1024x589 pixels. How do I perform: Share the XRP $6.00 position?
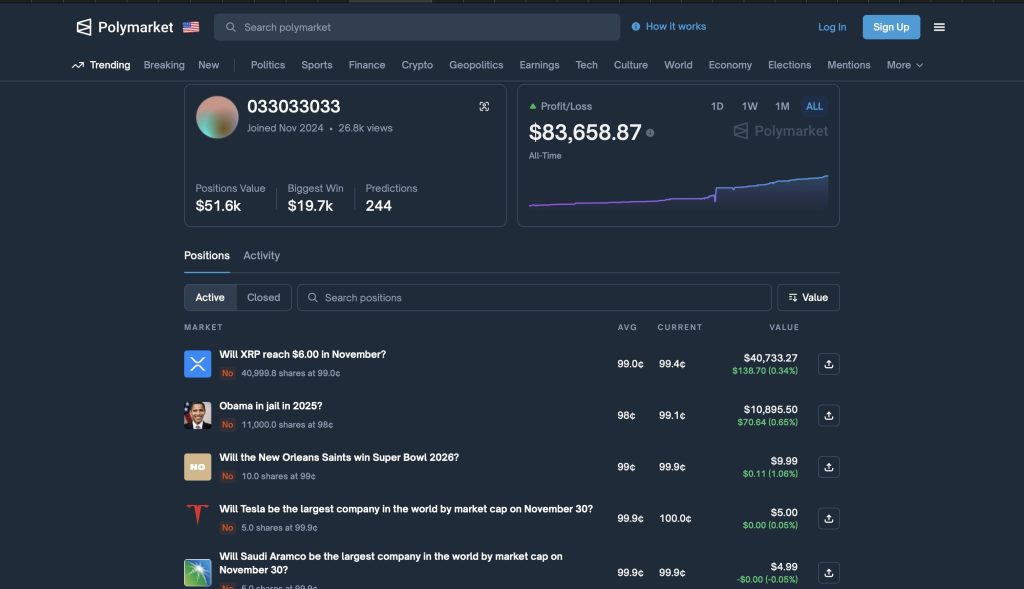coord(828,364)
